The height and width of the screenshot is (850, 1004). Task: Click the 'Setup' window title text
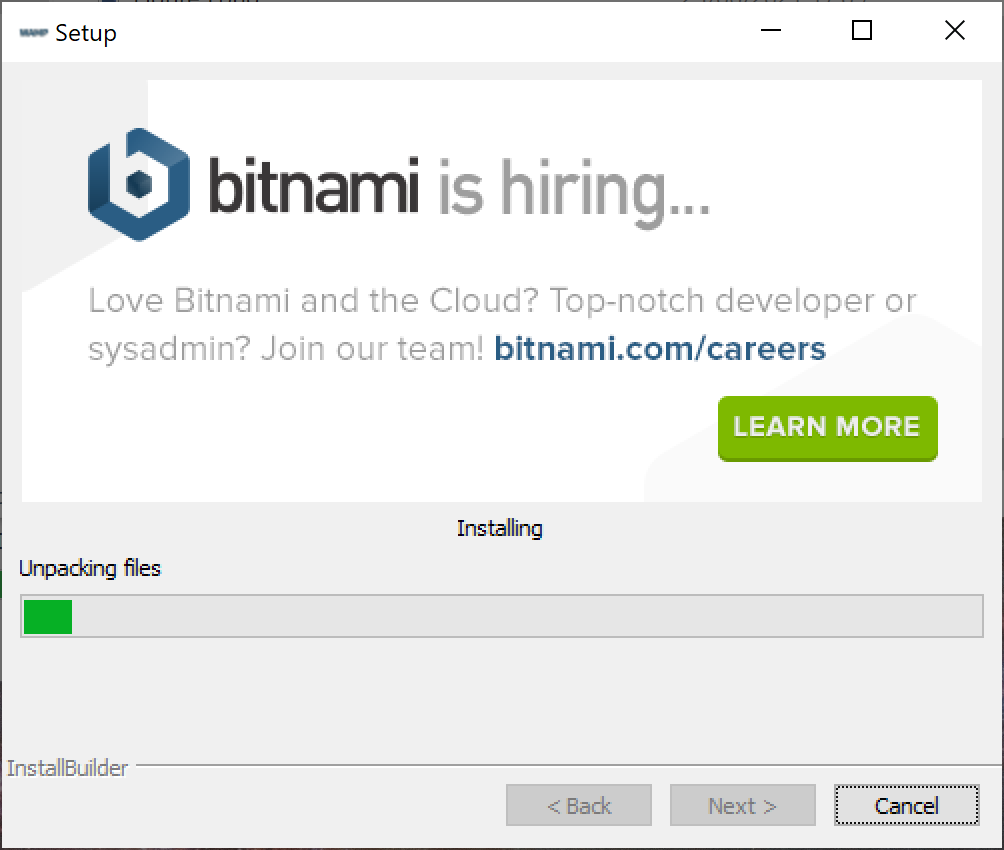pos(86,33)
